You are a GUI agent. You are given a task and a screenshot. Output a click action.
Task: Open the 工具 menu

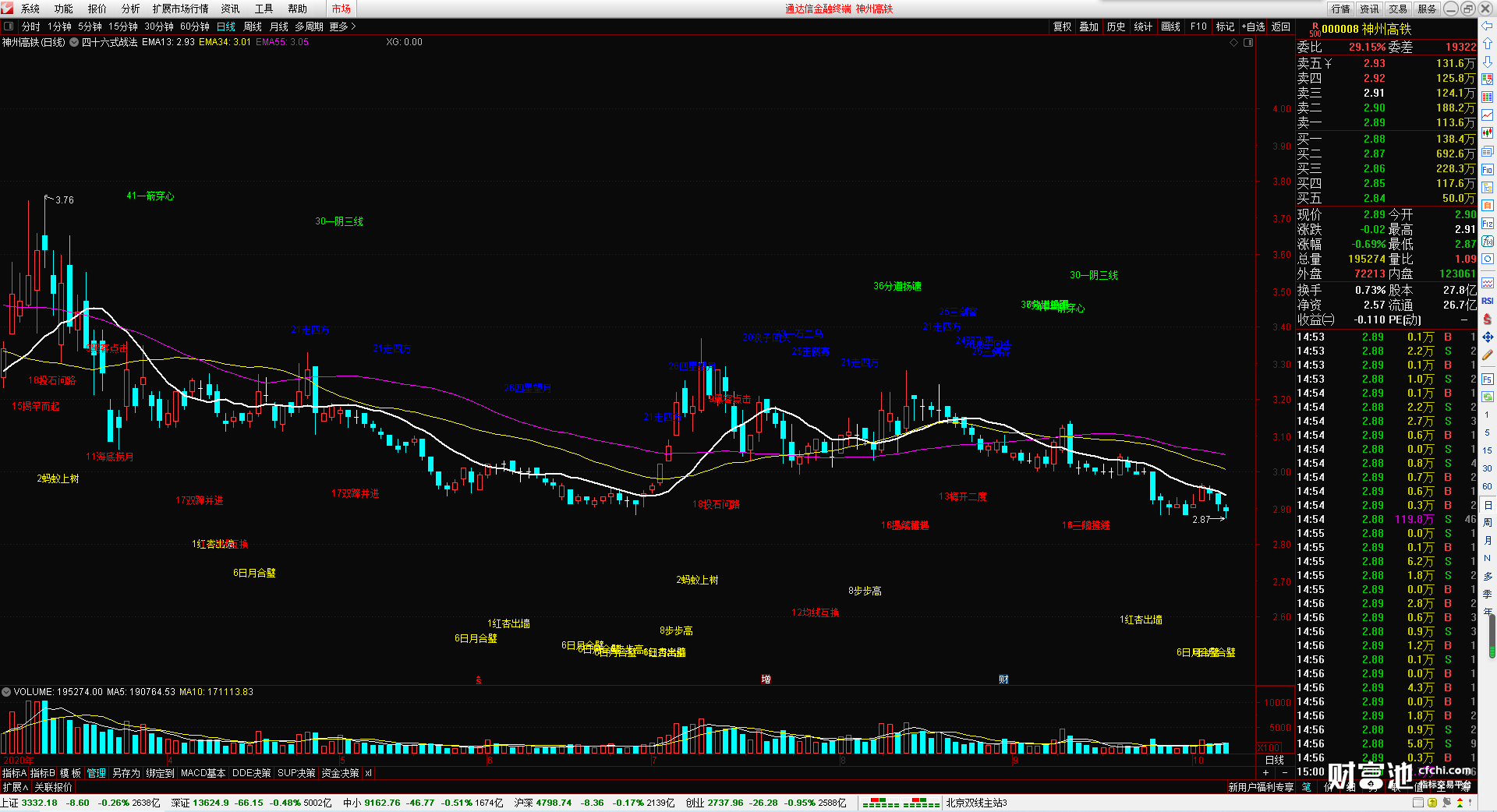click(x=264, y=9)
